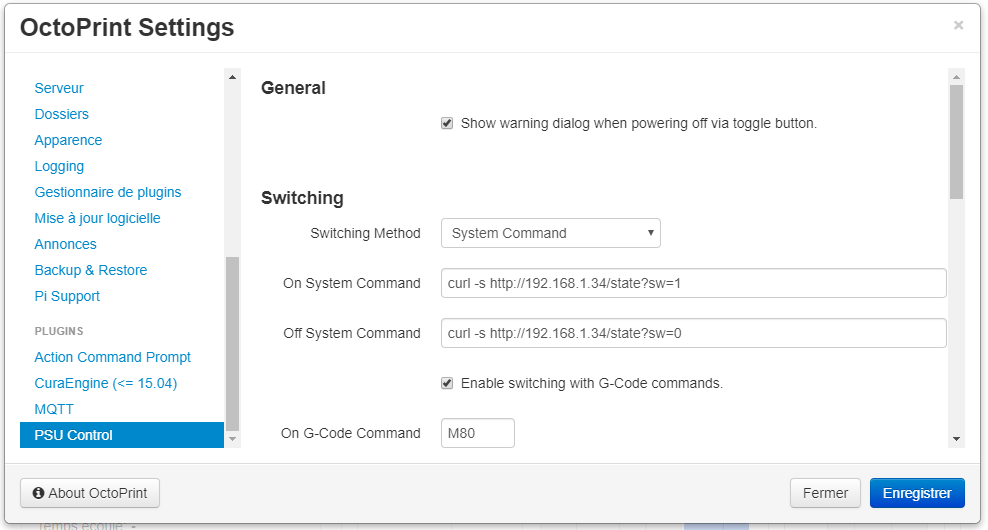The width and height of the screenshot is (988, 530).
Task: Focus the On G-Code Command field
Action: click(477, 433)
